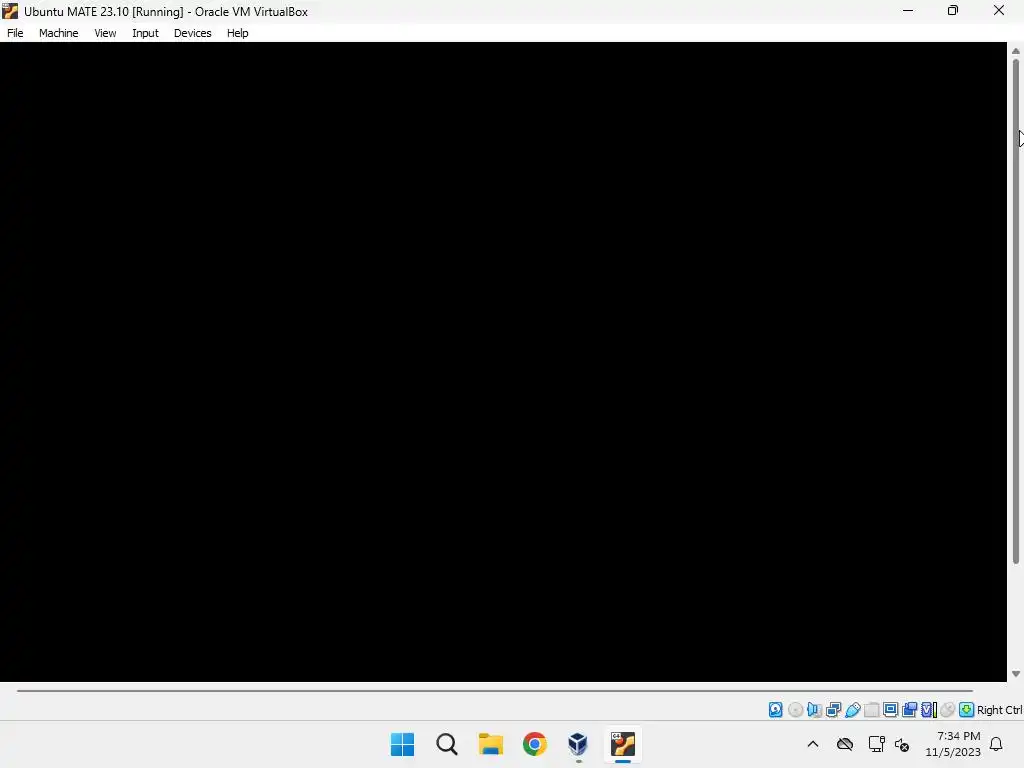The image size is (1024, 768).
Task: Click the muted volume tray icon
Action: click(x=902, y=744)
